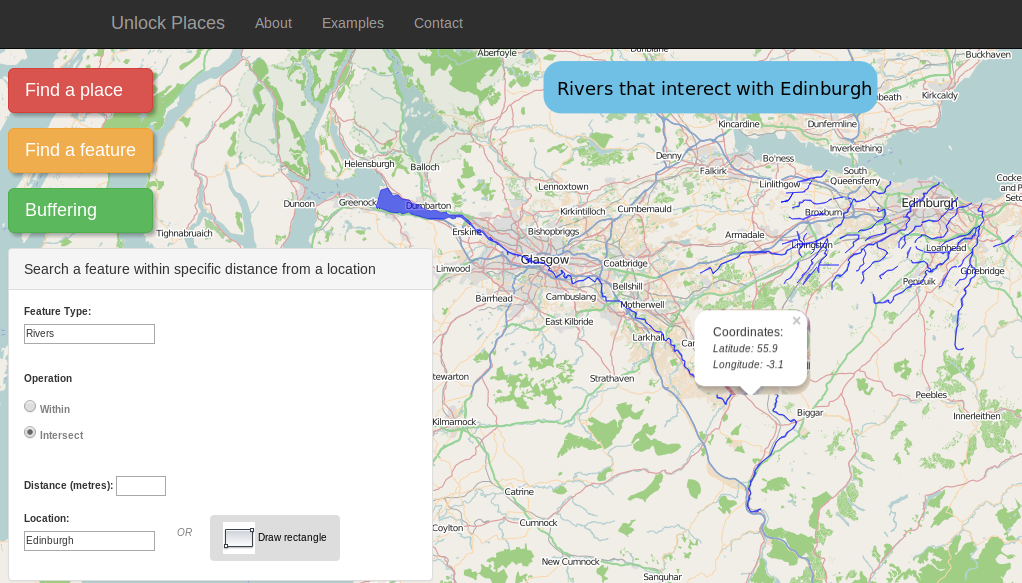This screenshot has height=583, width=1022.
Task: Click the Location field containing Edinburgh
Action: pyautogui.click(x=89, y=541)
